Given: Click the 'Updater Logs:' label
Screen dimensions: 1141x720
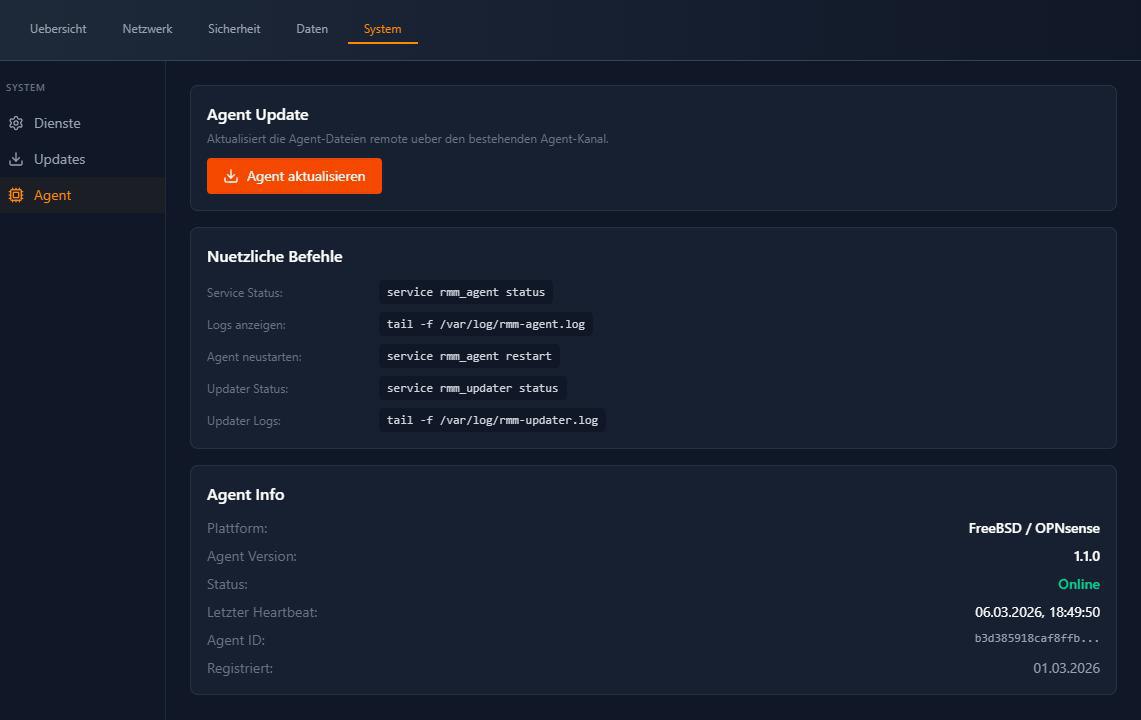Looking at the screenshot, I should click(244, 421).
